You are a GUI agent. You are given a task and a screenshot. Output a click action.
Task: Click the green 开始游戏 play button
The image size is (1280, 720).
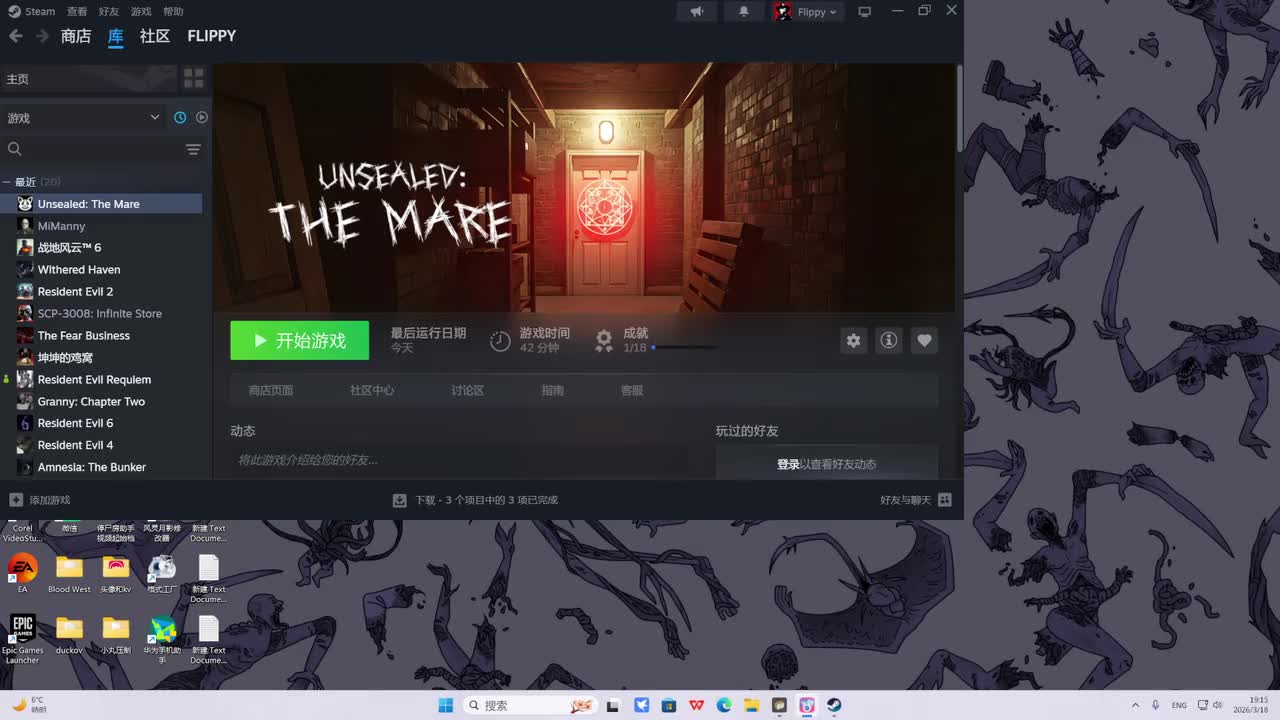coord(299,340)
